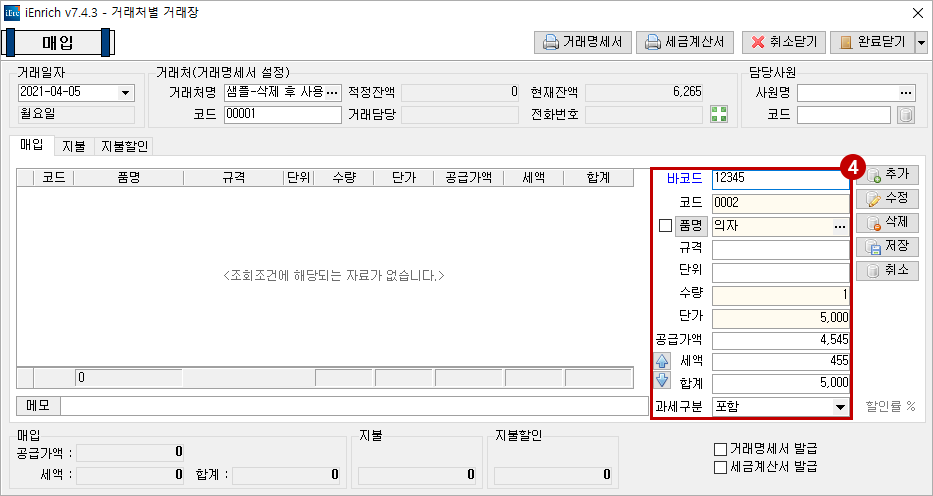Click the 취소 button

[x=887, y=271]
